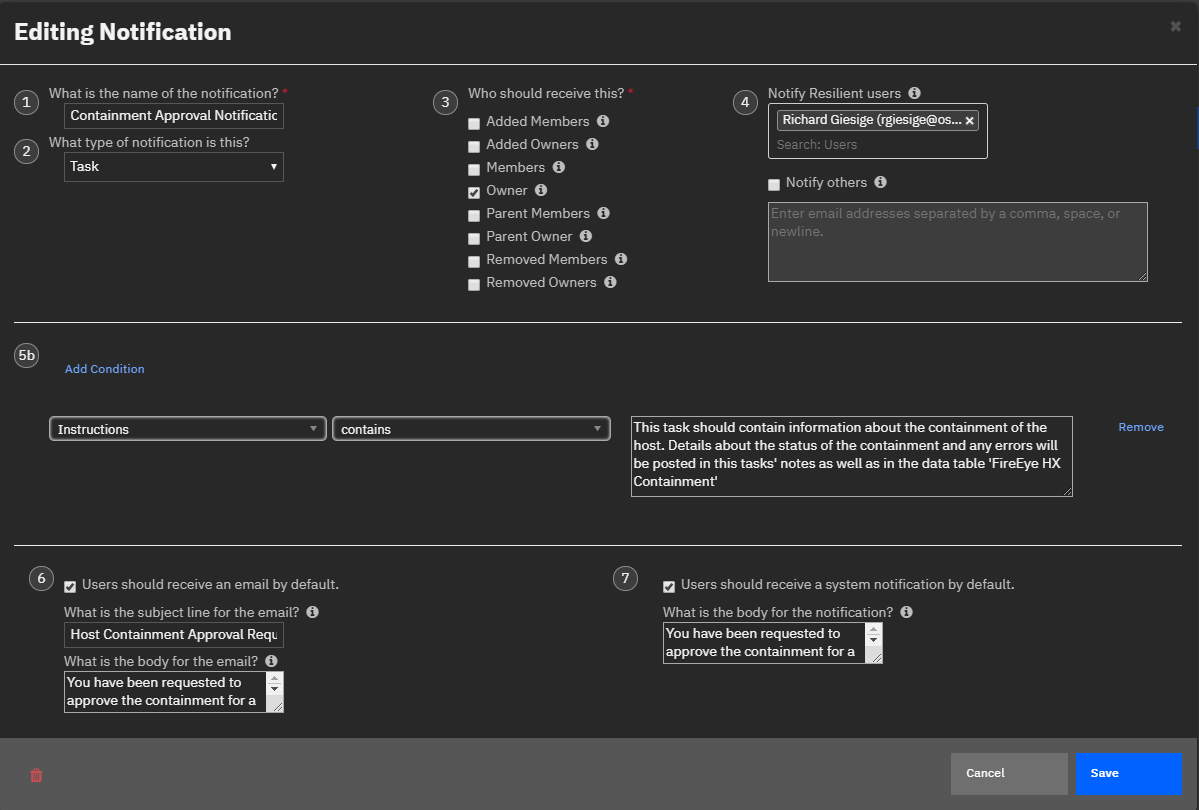Click the info icon beside Added Members
Viewport: 1199px width, 810px height.
602,121
